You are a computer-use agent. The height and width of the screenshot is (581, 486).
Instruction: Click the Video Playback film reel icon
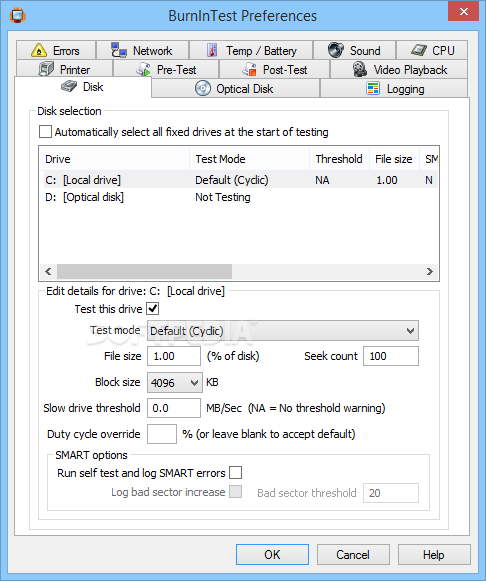coord(359,69)
